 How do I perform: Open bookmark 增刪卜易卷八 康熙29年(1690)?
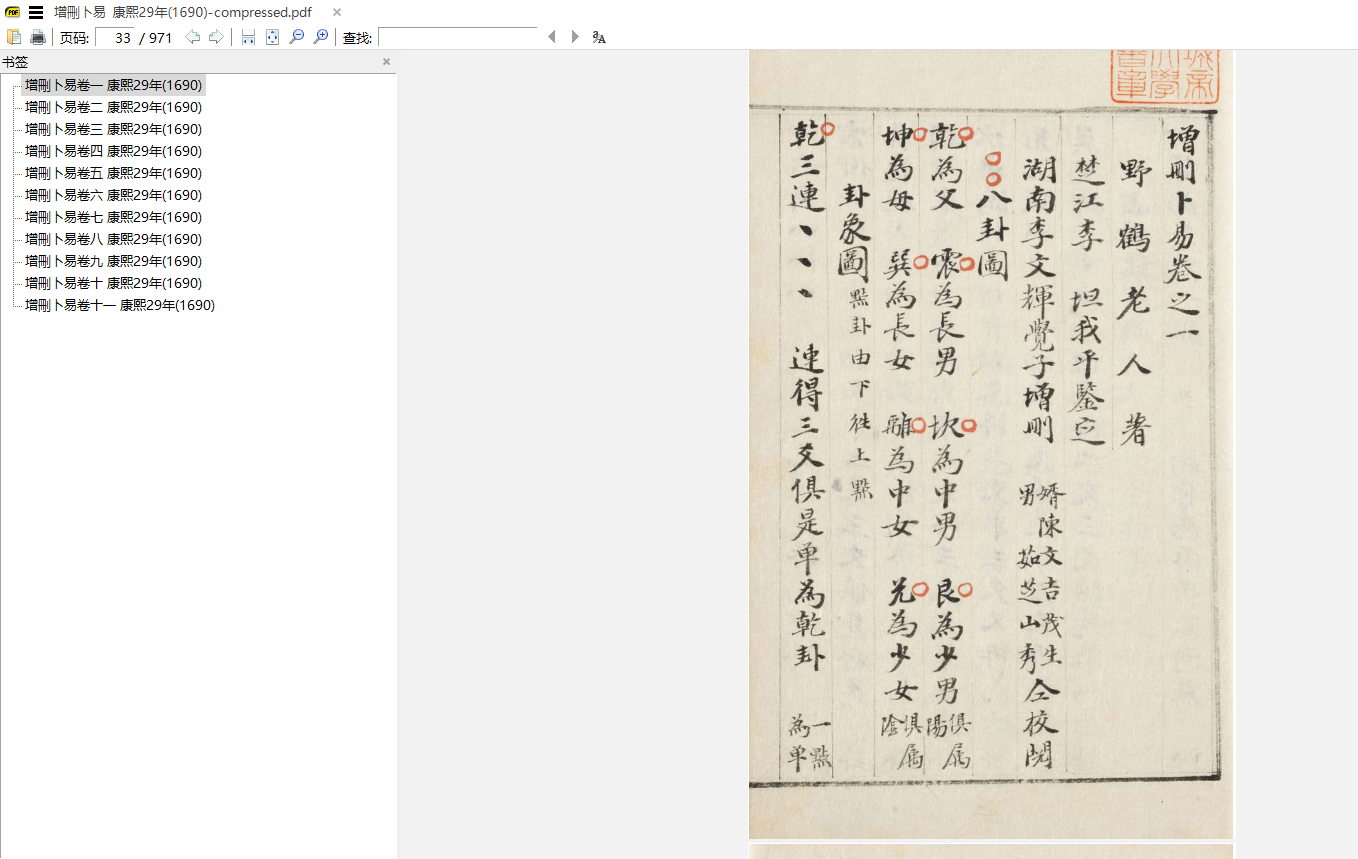tap(113, 239)
